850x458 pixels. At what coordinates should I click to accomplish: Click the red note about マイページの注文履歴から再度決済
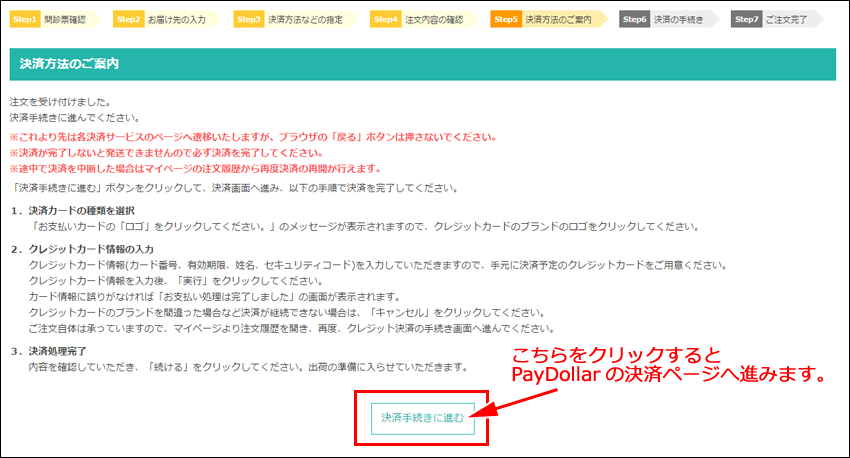pyautogui.click(x=196, y=169)
